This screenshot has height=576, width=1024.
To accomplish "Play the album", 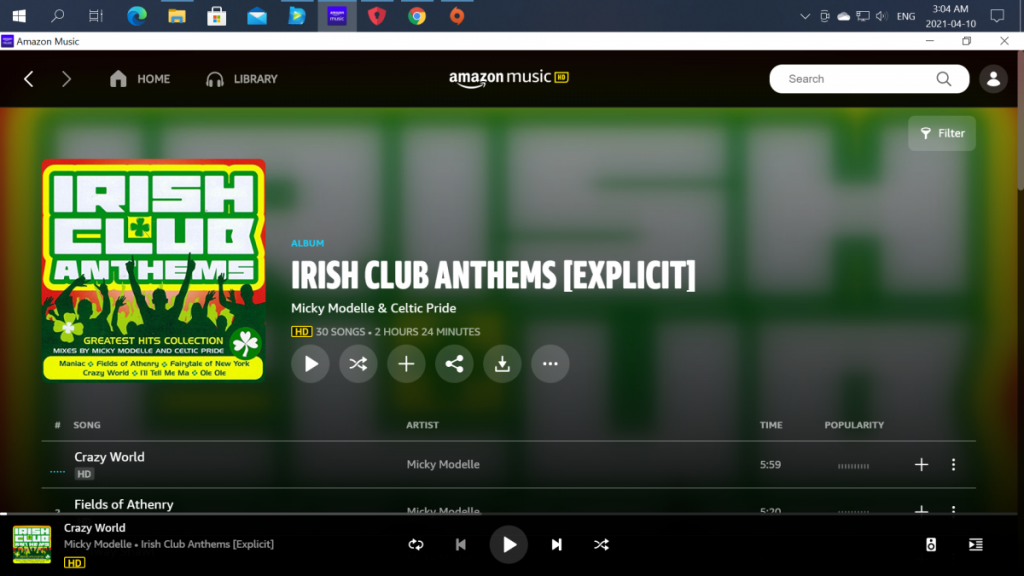I will point(310,364).
